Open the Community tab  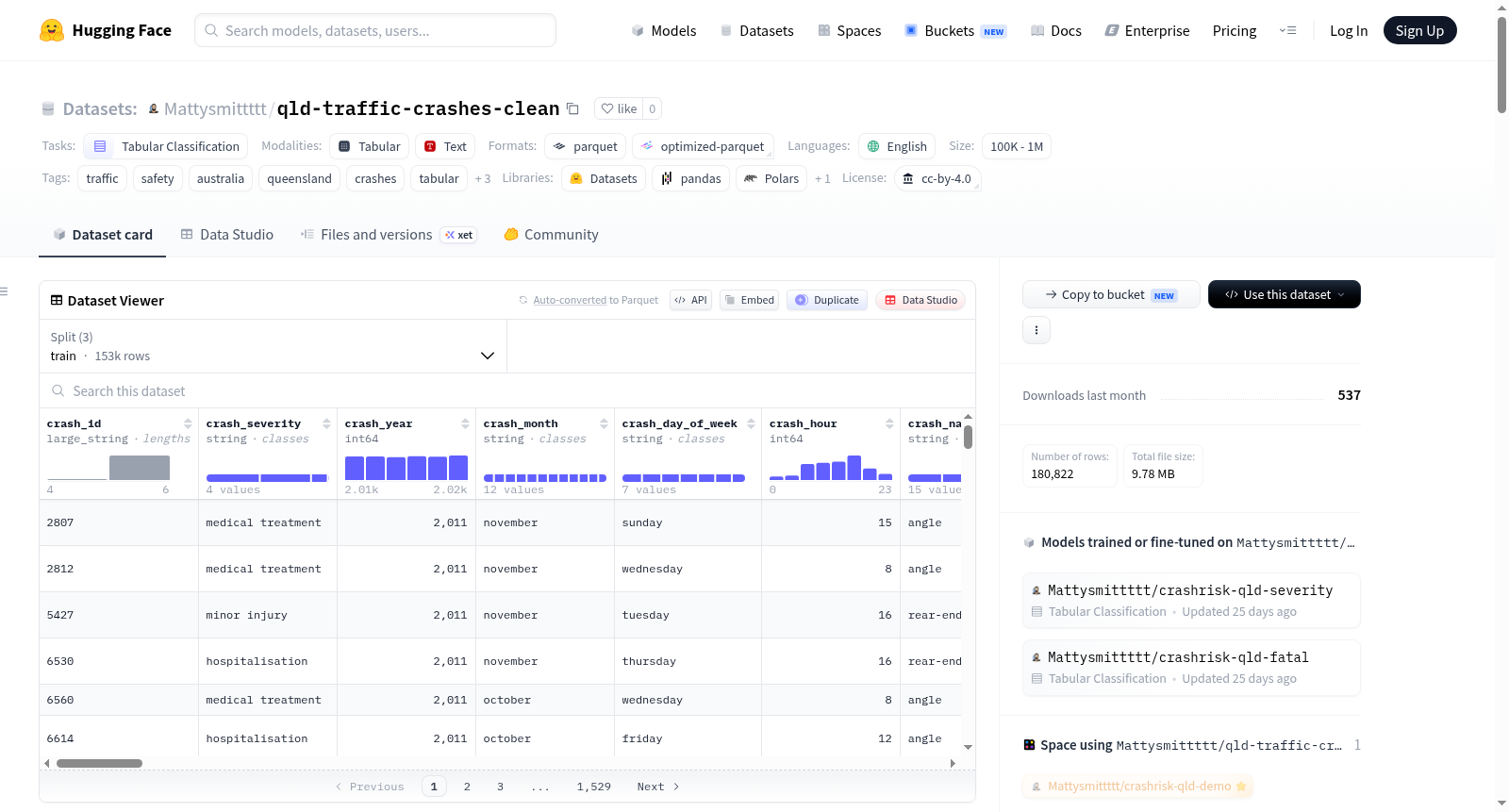(551, 235)
